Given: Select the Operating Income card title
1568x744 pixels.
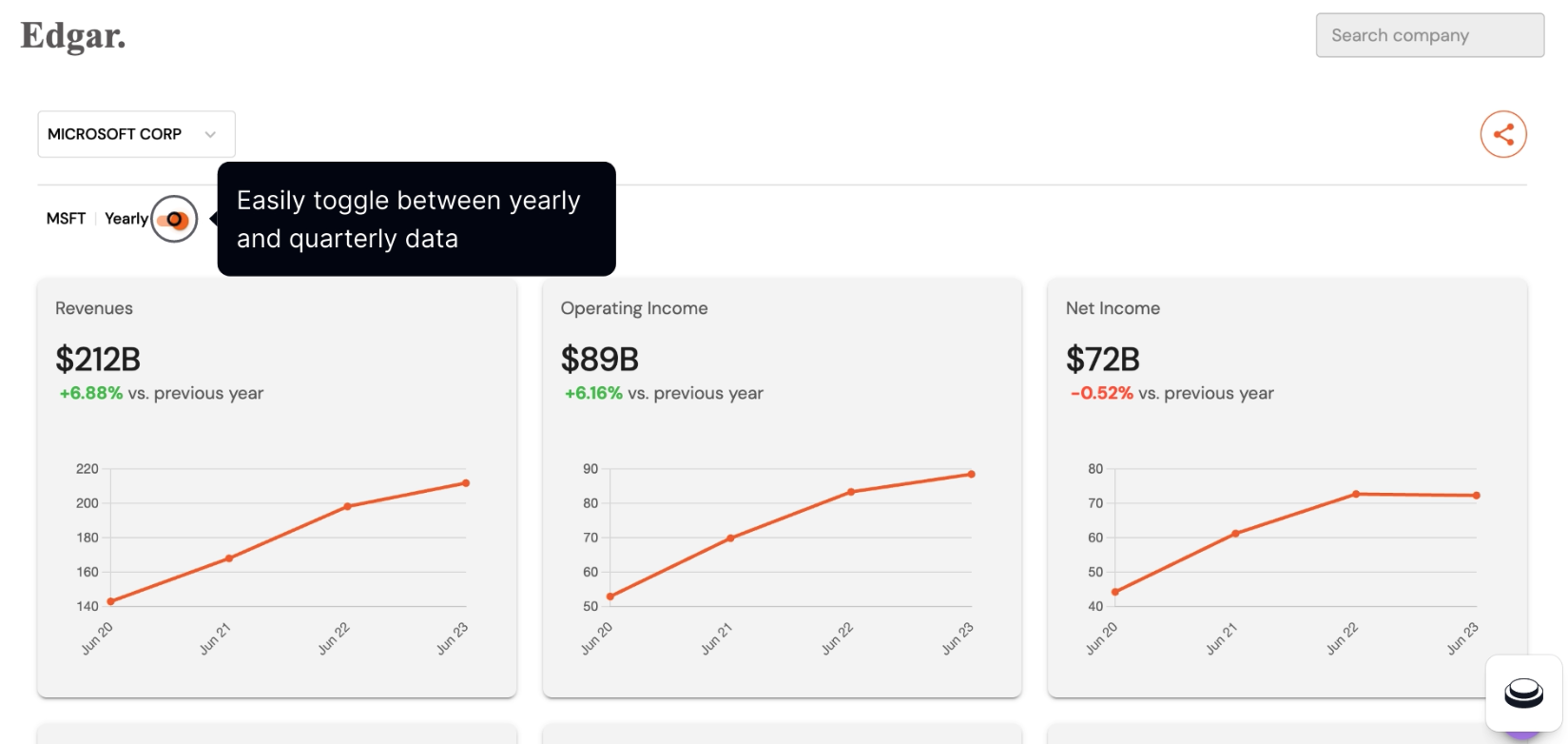Looking at the screenshot, I should click(x=634, y=308).
